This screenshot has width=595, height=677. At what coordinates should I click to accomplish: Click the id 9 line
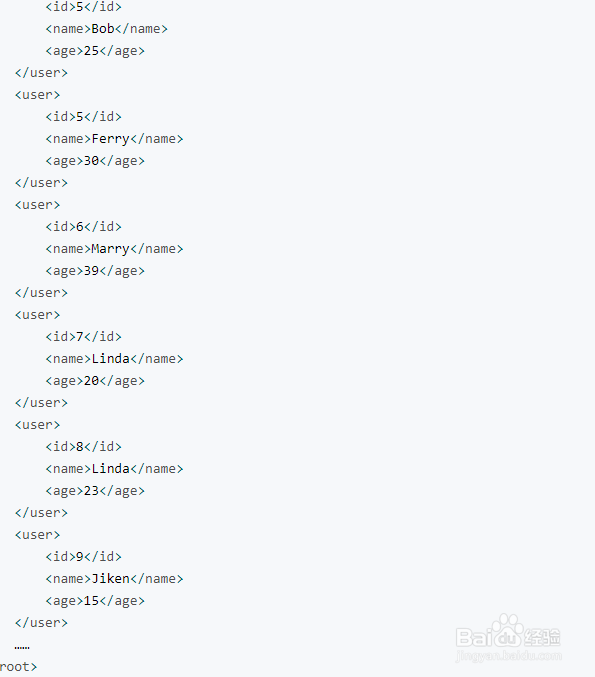coord(84,557)
